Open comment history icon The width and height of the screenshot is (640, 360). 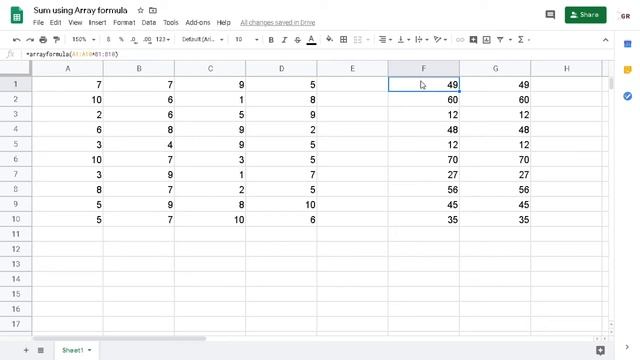(x=550, y=15)
